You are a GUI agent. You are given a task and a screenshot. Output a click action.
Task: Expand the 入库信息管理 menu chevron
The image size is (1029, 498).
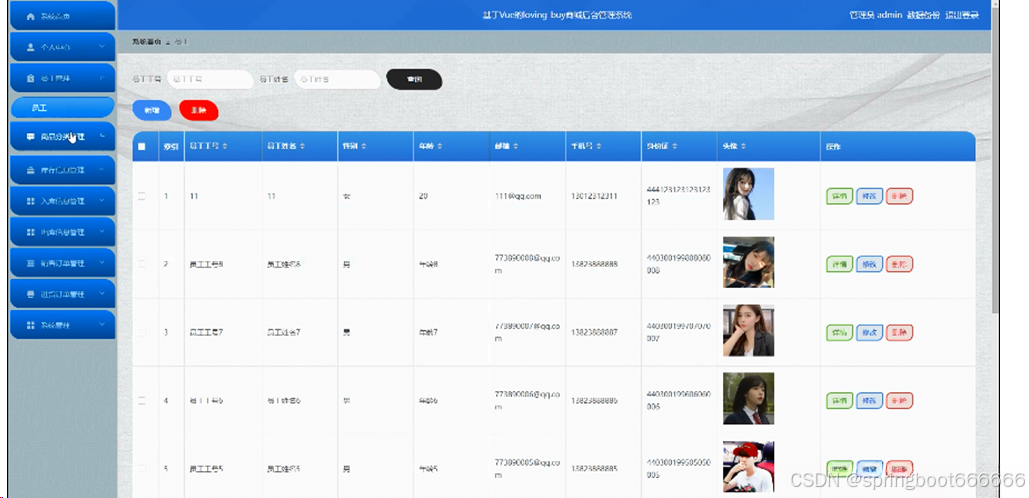(102, 201)
